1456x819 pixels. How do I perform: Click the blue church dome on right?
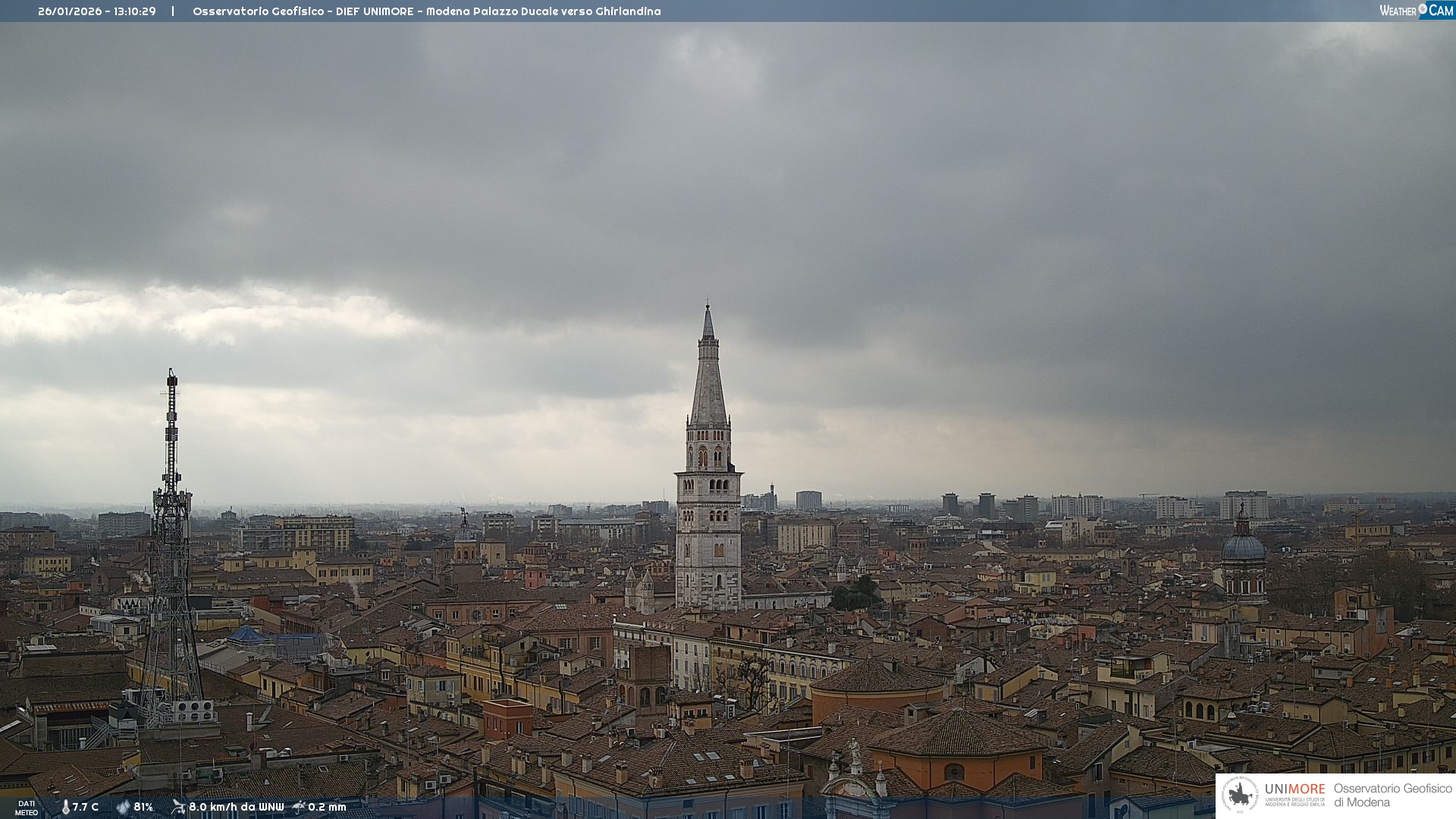point(1243,548)
